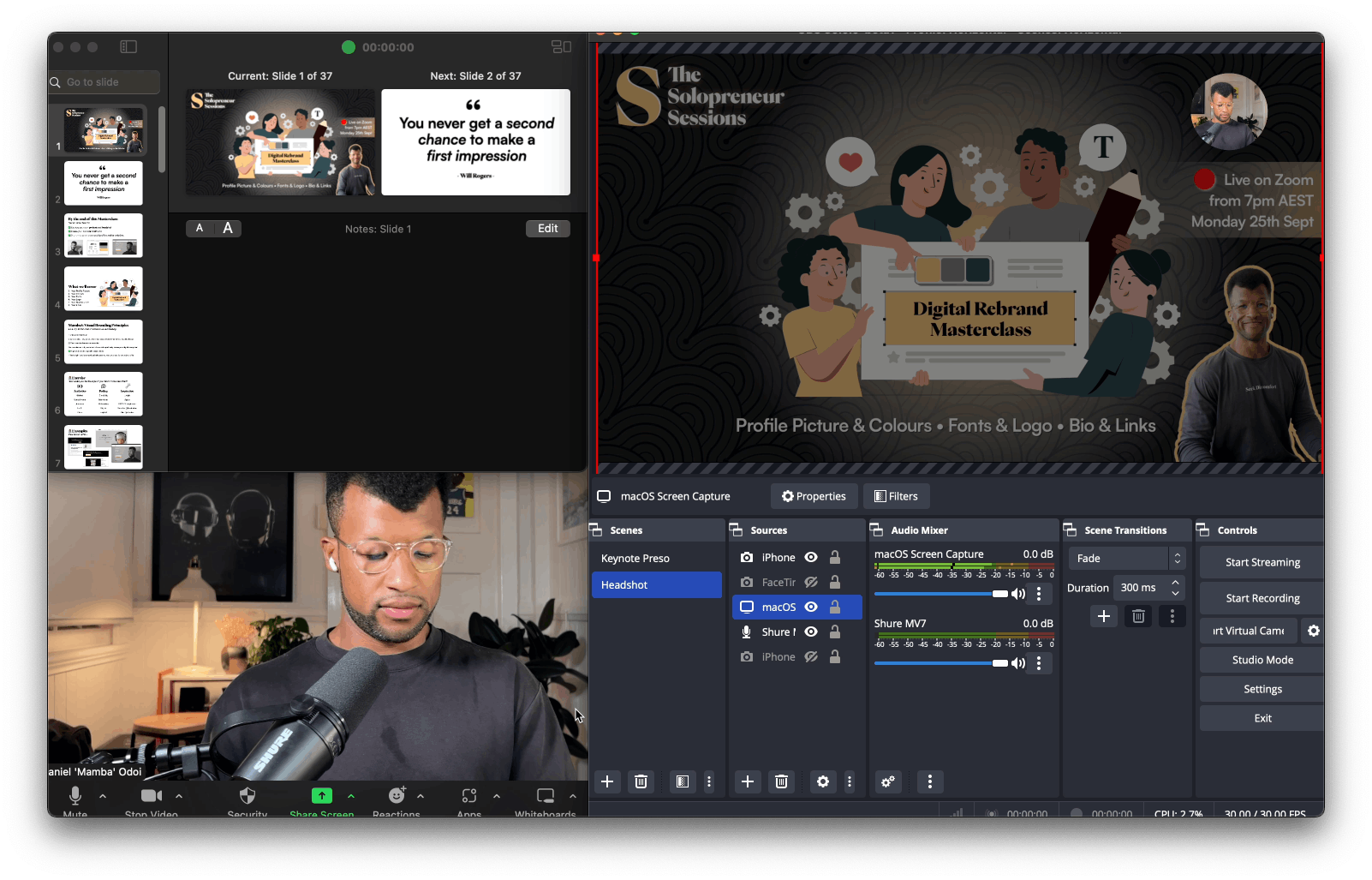Image resolution: width=1372 pixels, height=880 pixels.
Task: Float the Audio Mixer dock via title icon
Action: pyautogui.click(x=876, y=530)
